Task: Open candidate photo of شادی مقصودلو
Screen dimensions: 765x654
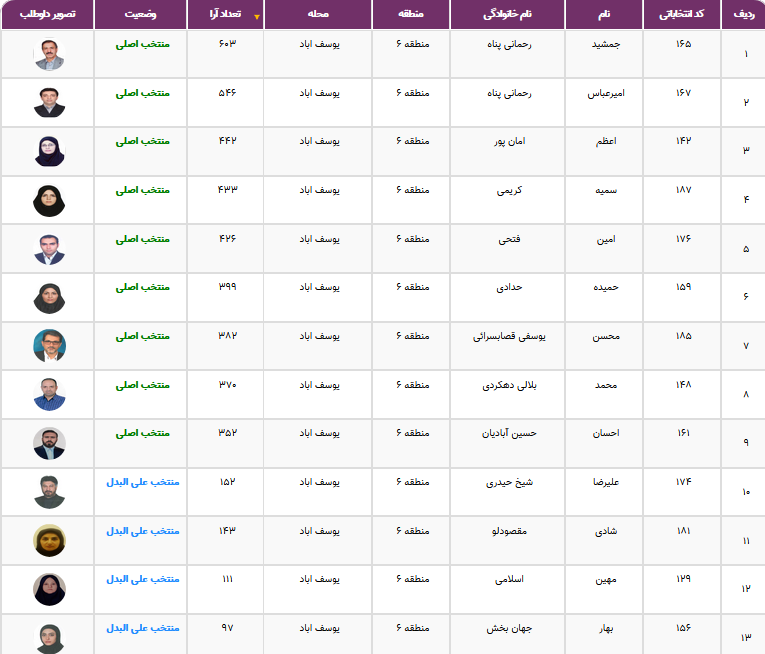Action: pos(49,541)
